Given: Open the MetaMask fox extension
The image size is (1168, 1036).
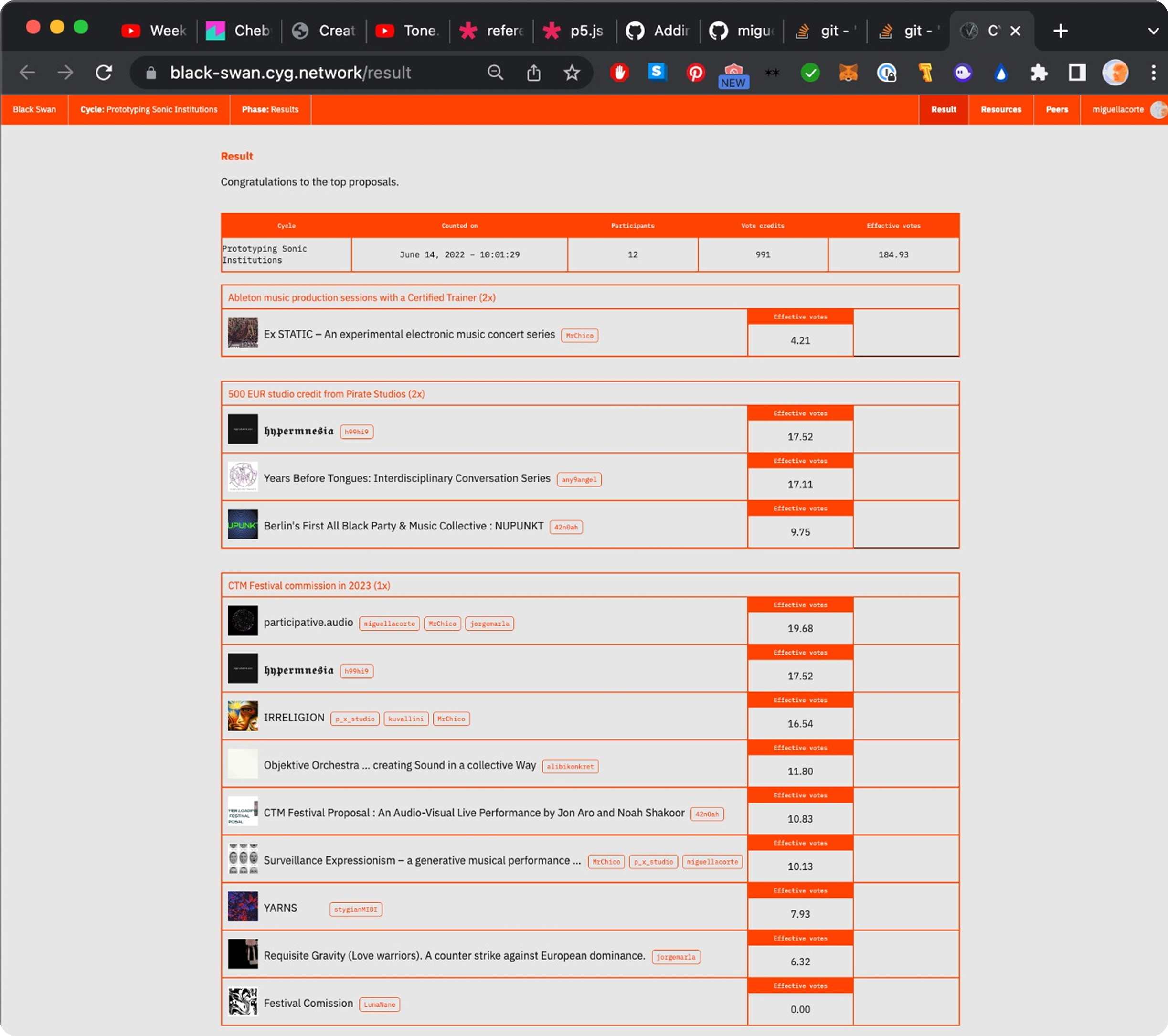Looking at the screenshot, I should [x=848, y=73].
